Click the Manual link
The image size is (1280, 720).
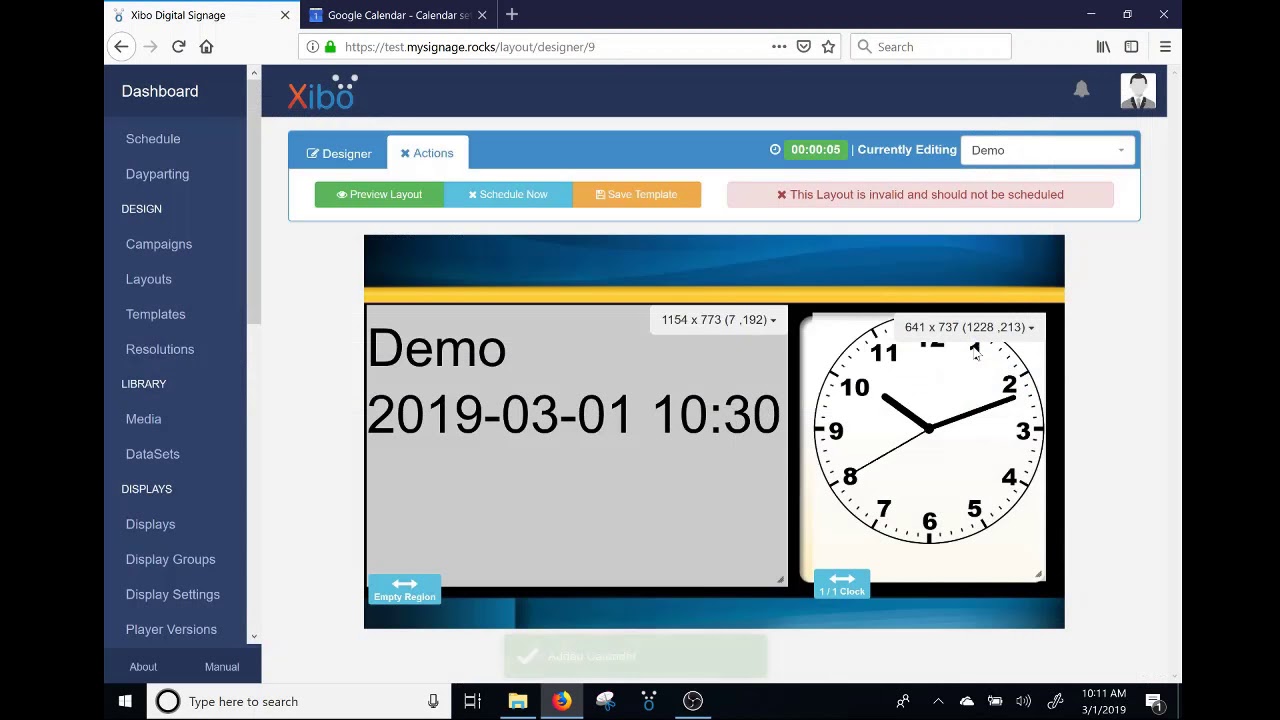coord(222,667)
